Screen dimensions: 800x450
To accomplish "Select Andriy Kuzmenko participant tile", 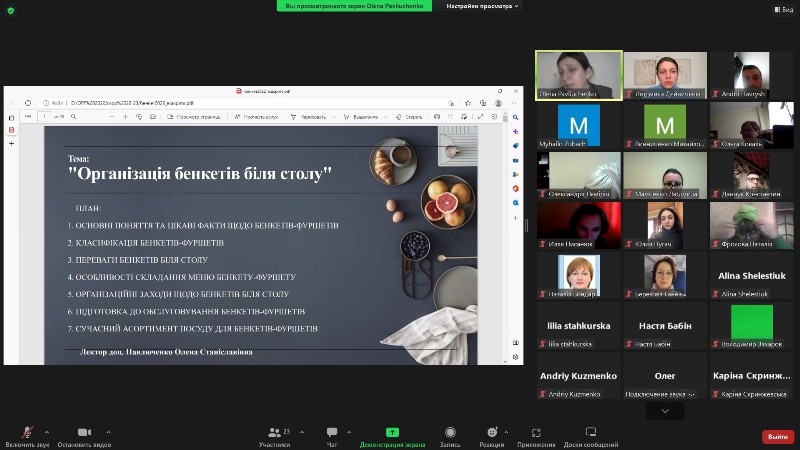I will tap(579, 376).
